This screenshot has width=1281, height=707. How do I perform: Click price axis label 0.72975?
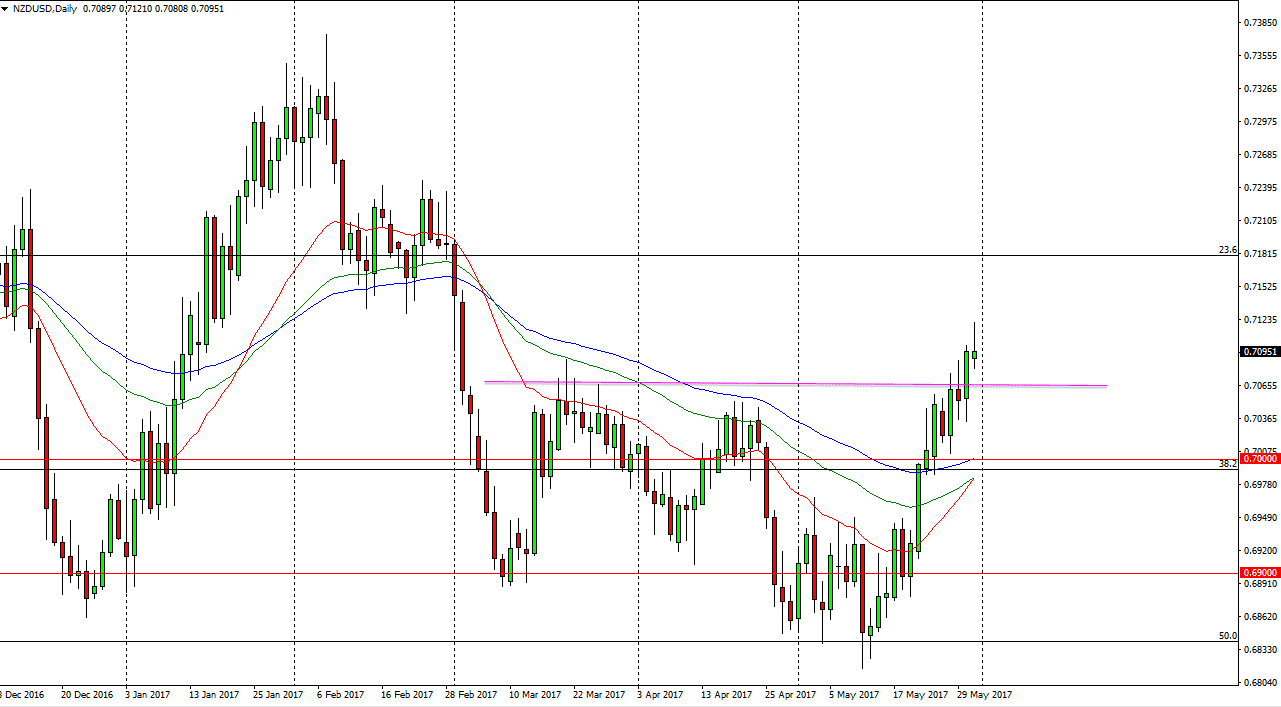1259,121
